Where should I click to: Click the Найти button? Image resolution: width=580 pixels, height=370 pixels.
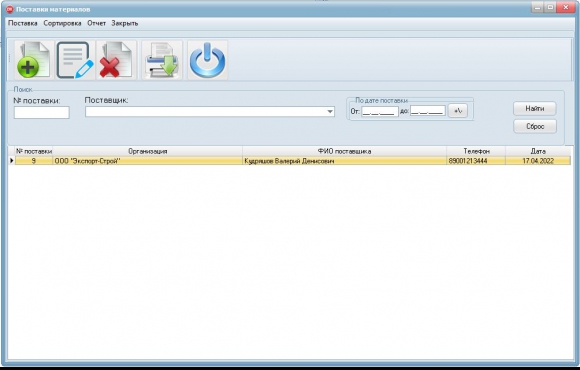535,108
